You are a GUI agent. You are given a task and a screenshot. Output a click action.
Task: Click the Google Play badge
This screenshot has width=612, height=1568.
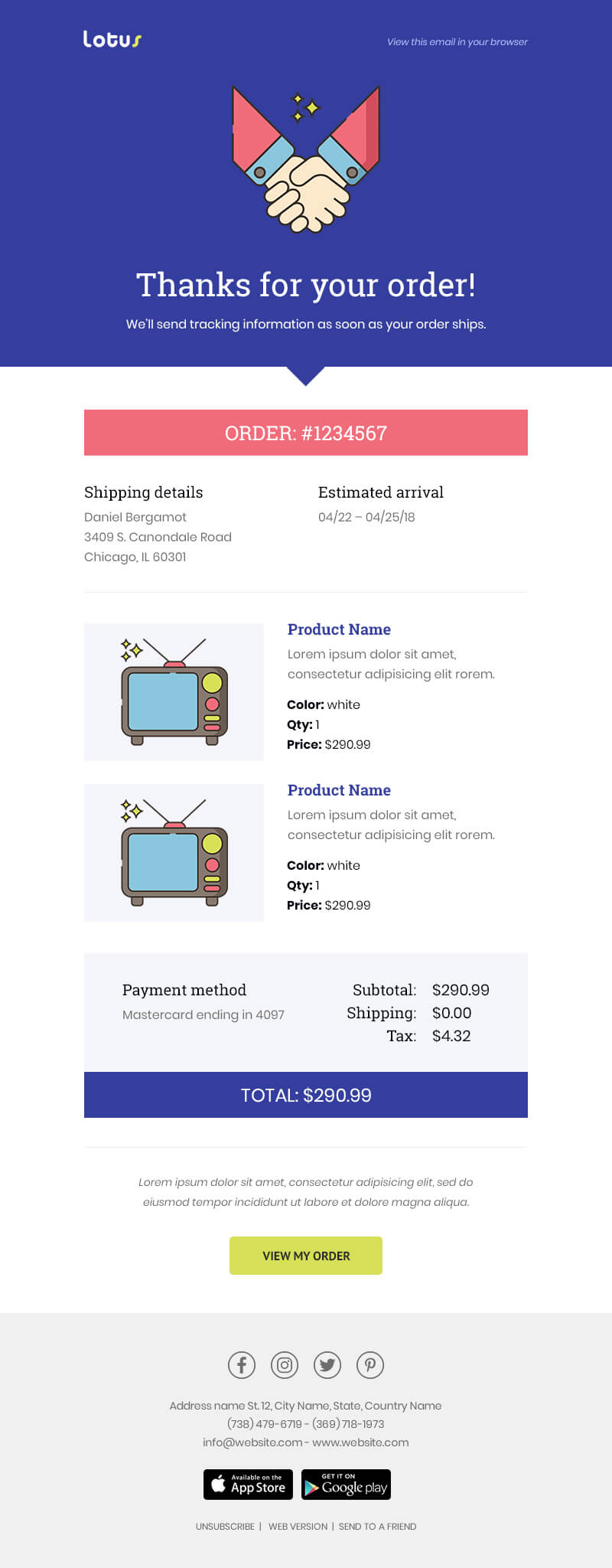(x=346, y=1484)
